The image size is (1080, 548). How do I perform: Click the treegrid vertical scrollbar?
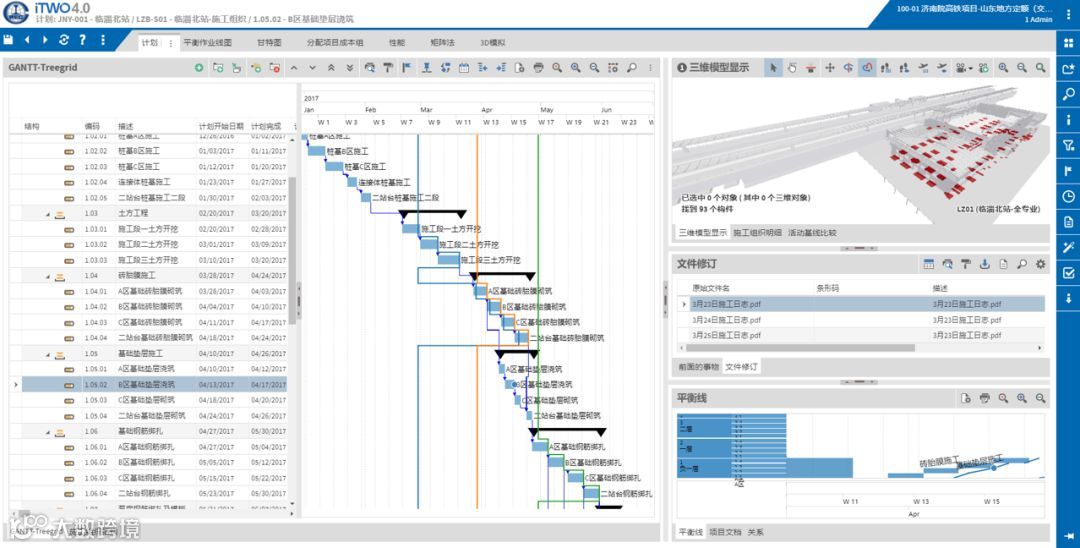pyautogui.click(x=293, y=251)
